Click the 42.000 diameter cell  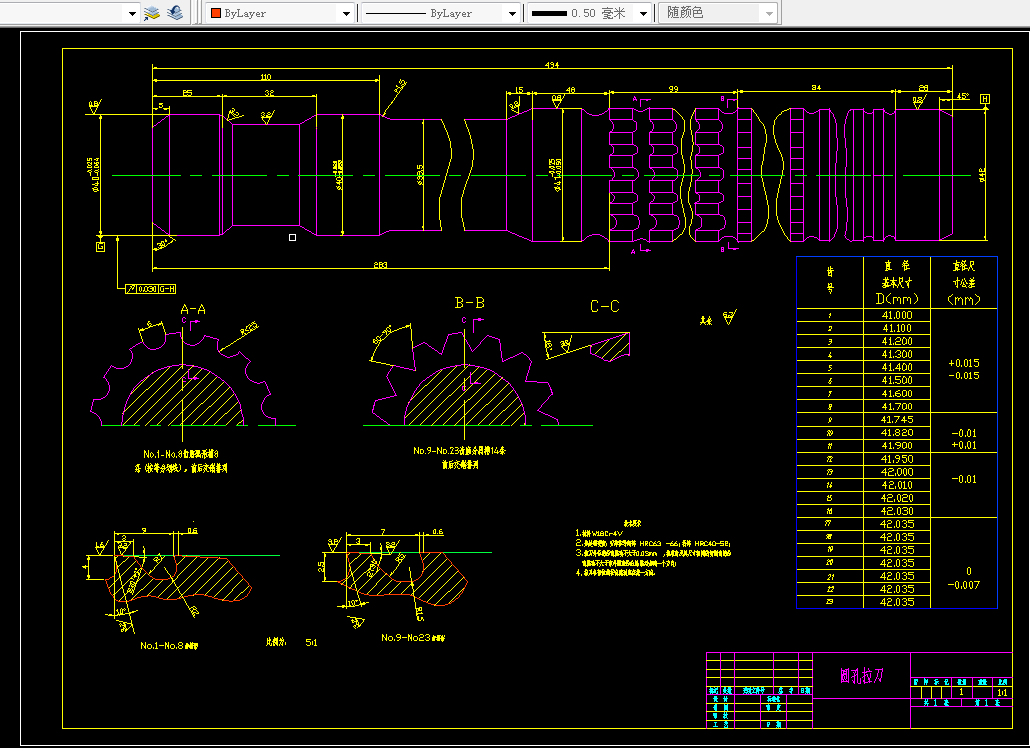coord(897,472)
